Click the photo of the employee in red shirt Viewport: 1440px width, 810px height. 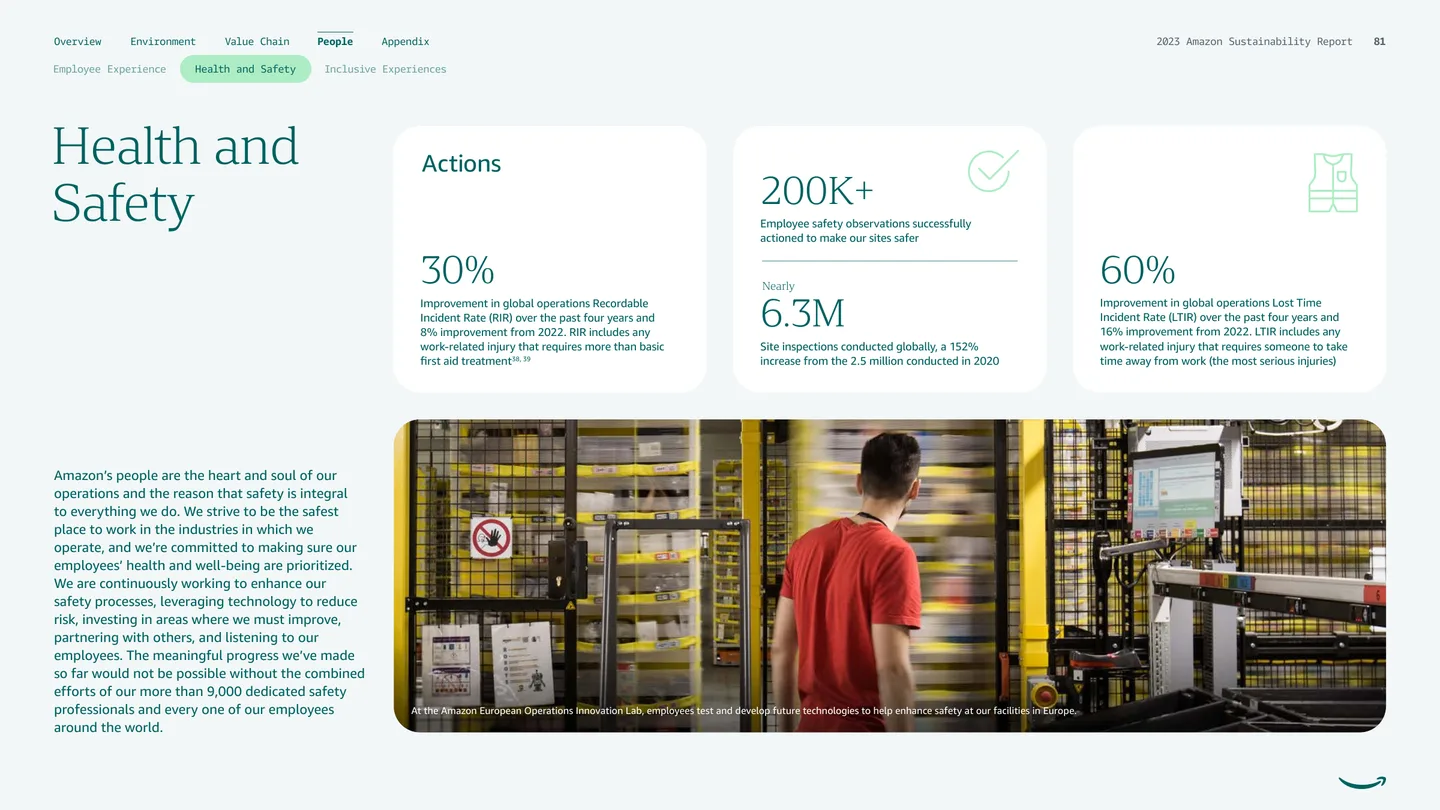tap(890, 575)
